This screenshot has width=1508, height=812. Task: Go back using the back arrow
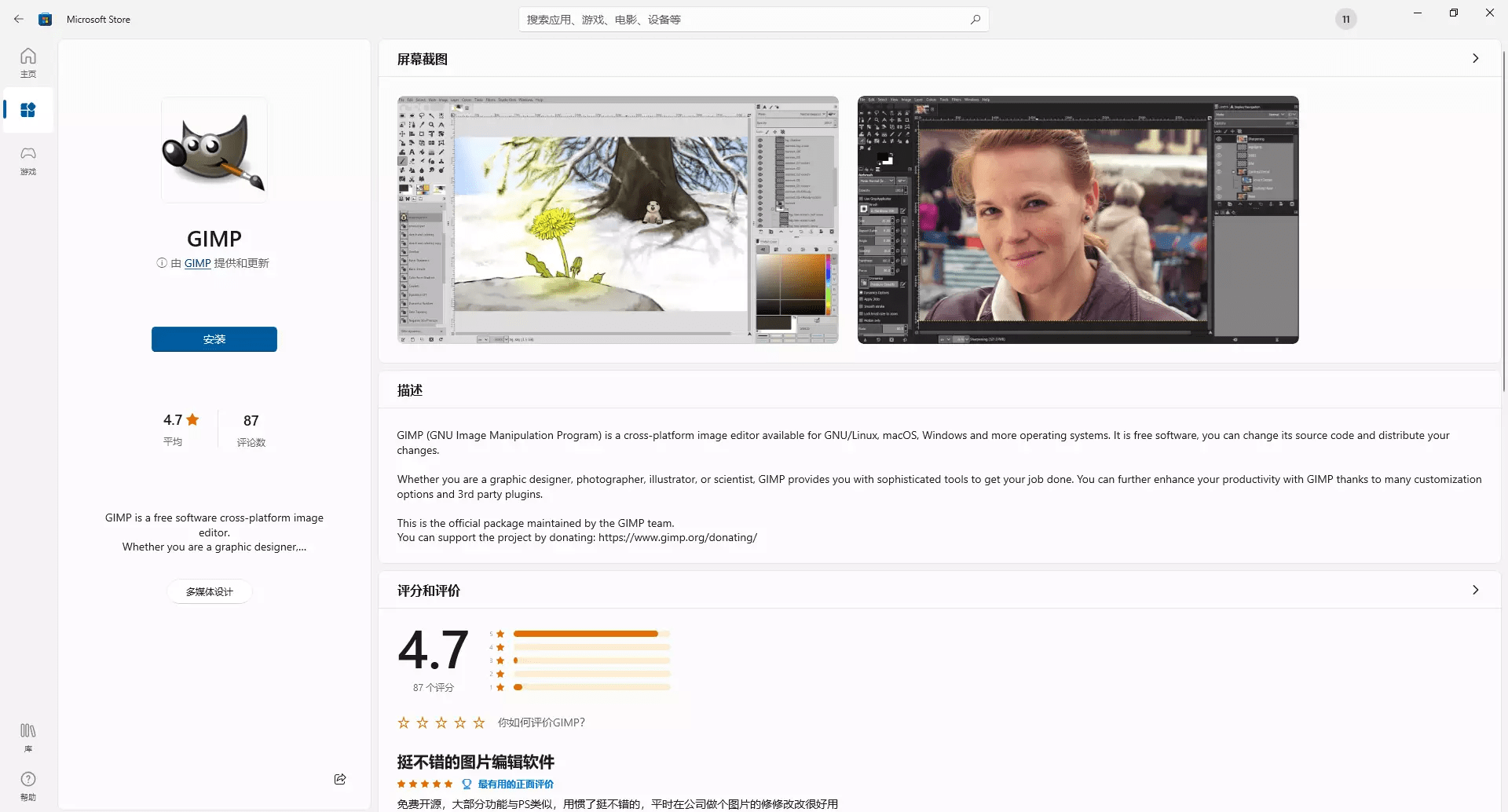19,19
